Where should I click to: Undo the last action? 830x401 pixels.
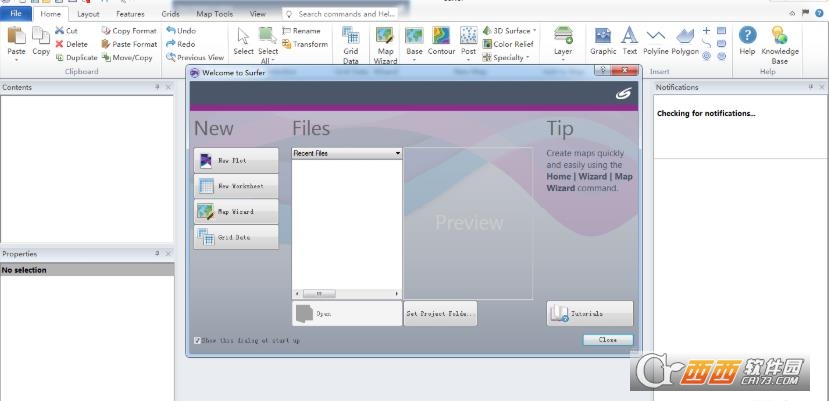tap(181, 31)
